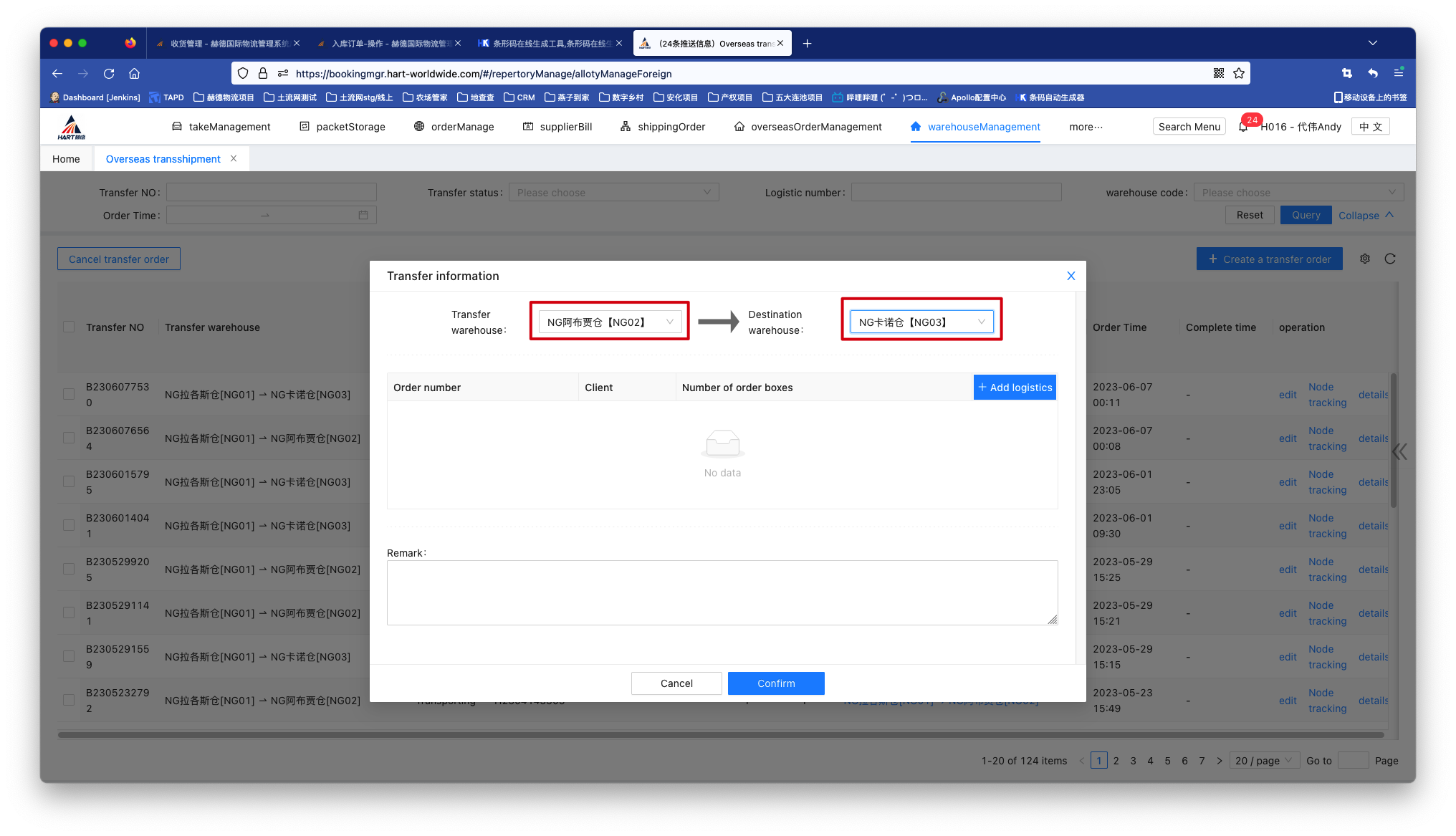Click the table settings gear icon
The width and height of the screenshot is (1456, 836).
click(x=1365, y=259)
